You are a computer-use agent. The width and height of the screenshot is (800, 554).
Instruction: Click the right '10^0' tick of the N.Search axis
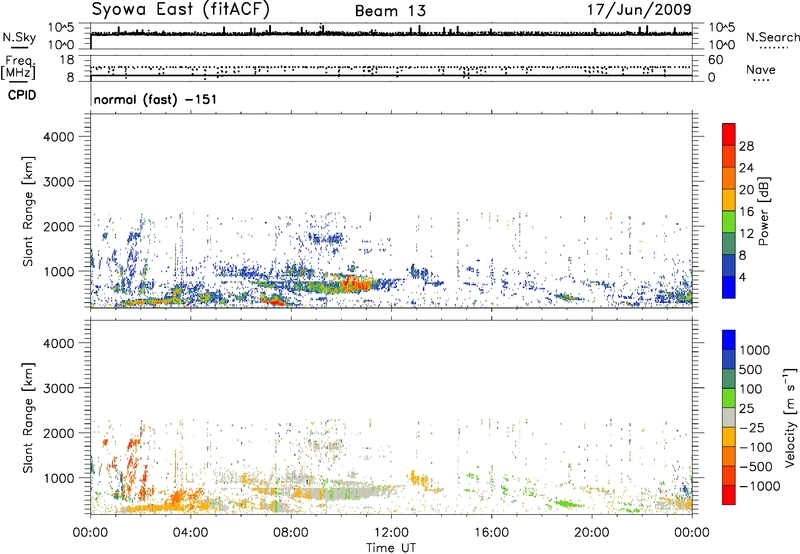[721, 45]
